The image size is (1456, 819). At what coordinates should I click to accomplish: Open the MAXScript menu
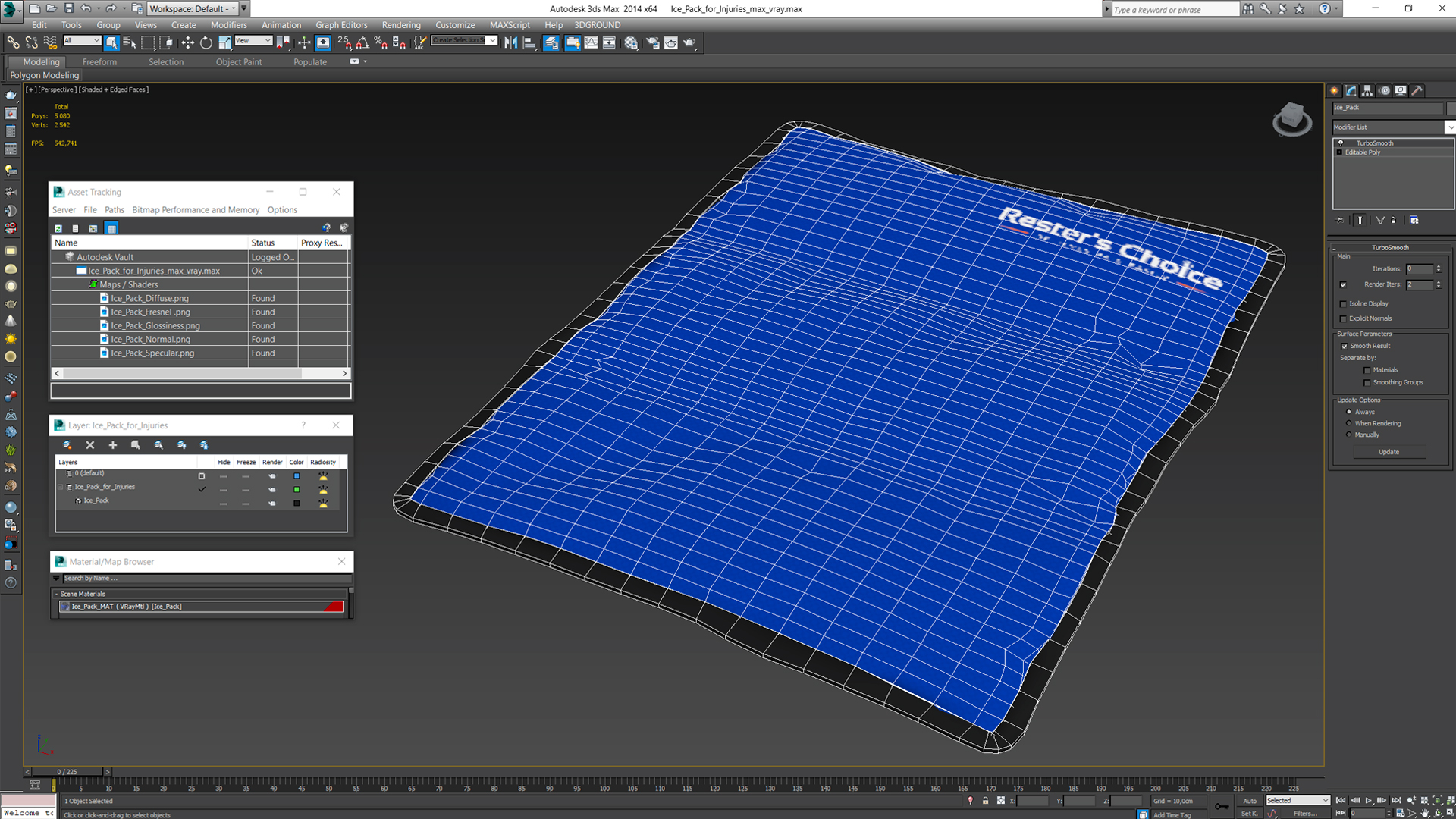click(x=510, y=25)
